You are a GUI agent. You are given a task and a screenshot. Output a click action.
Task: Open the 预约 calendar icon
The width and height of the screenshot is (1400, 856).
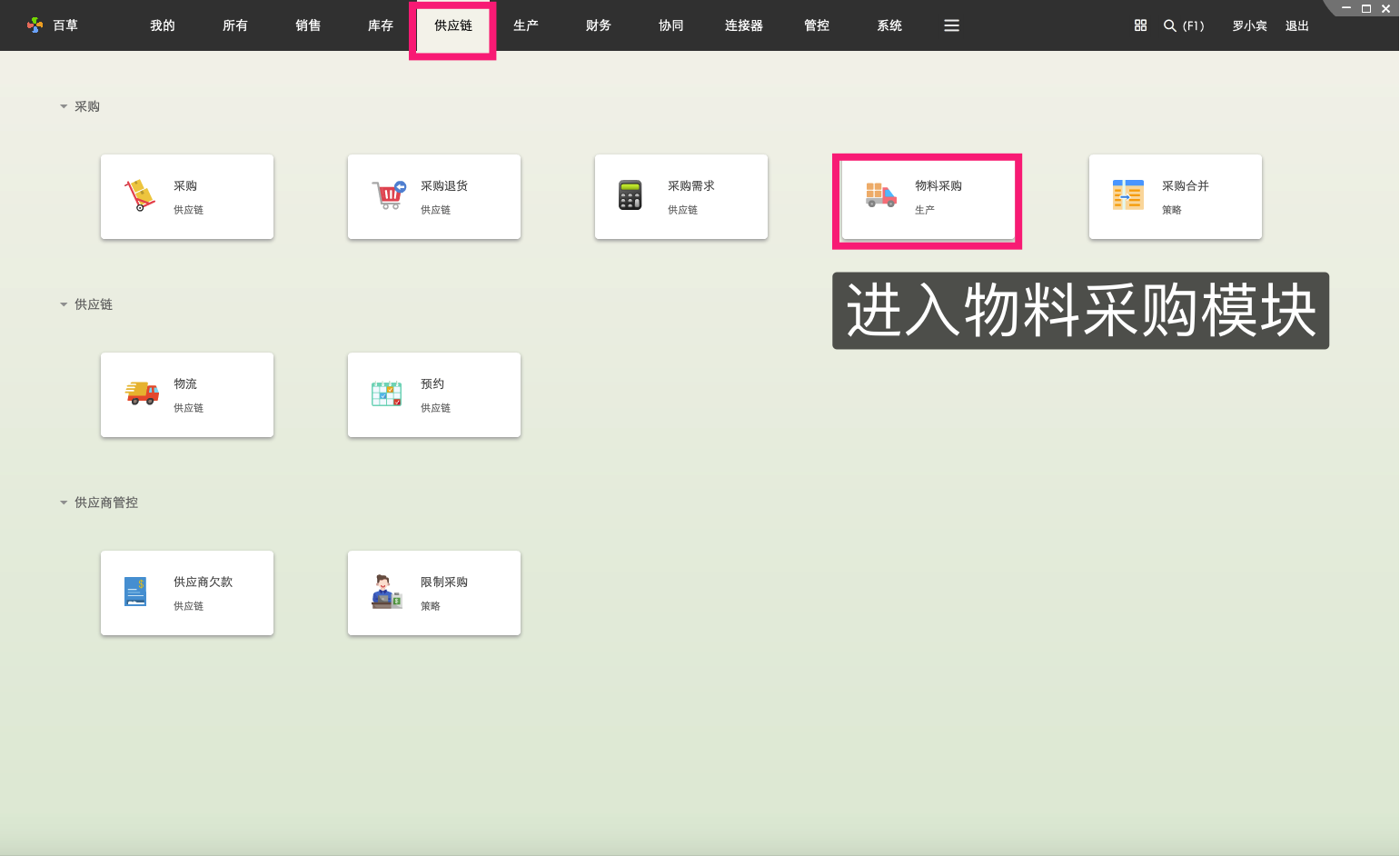385,394
